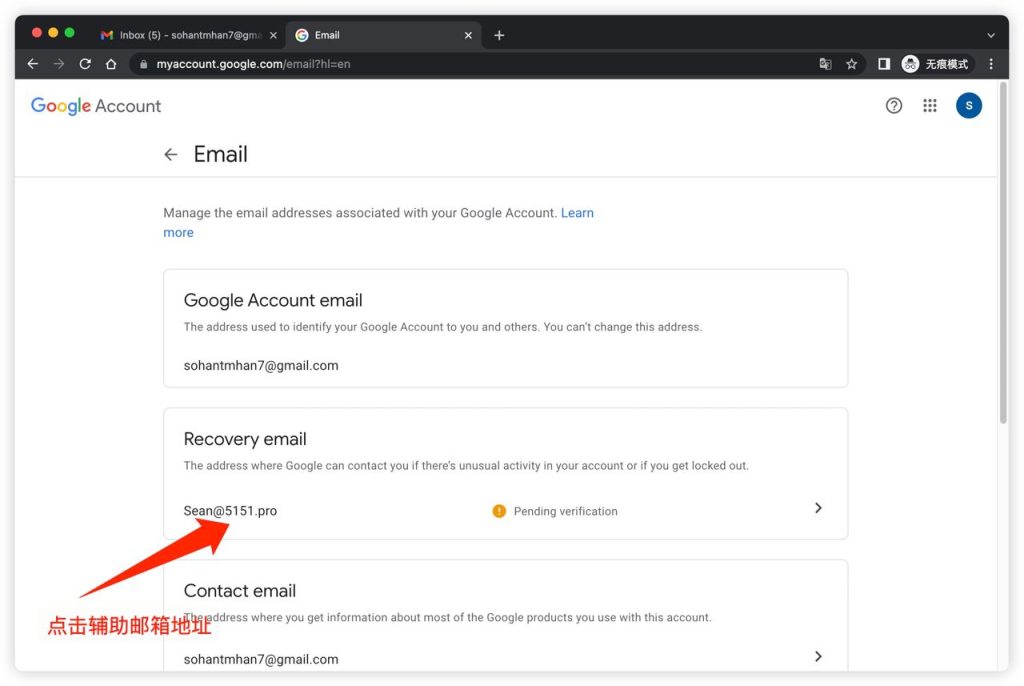The height and width of the screenshot is (686, 1024).
Task: Click the back arrow beside Email heading
Action: point(171,155)
